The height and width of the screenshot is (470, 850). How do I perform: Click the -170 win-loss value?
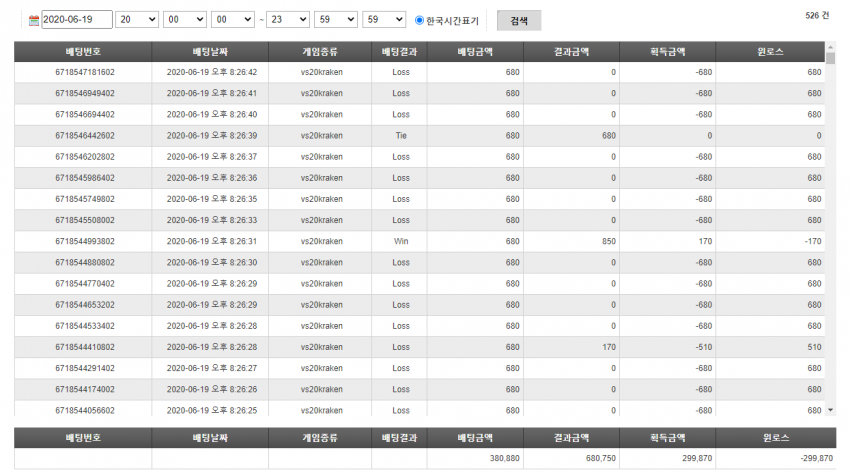(813, 241)
